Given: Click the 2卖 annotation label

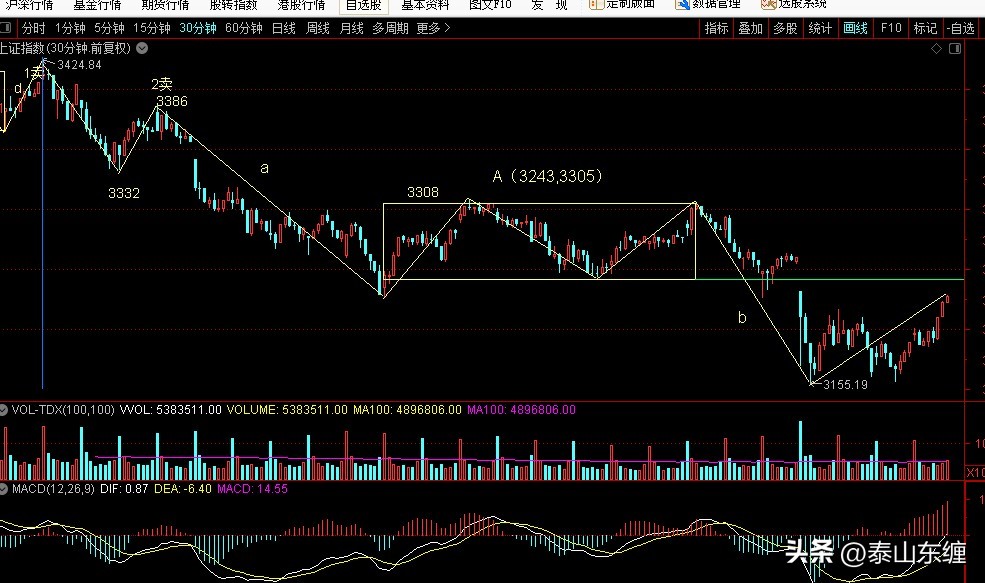Looking at the screenshot, I should tap(161, 84).
